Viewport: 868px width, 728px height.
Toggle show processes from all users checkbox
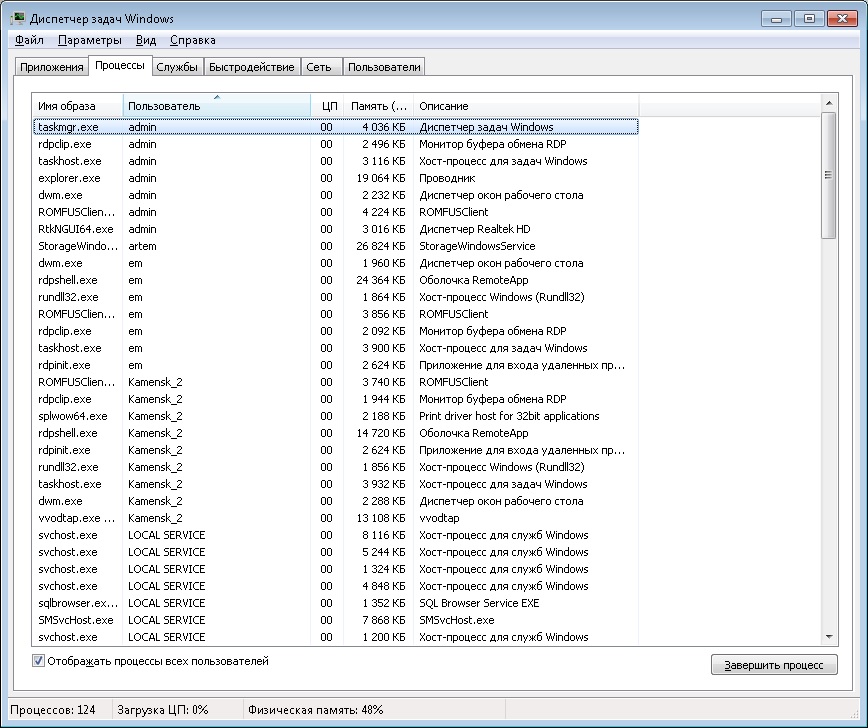(x=39, y=661)
